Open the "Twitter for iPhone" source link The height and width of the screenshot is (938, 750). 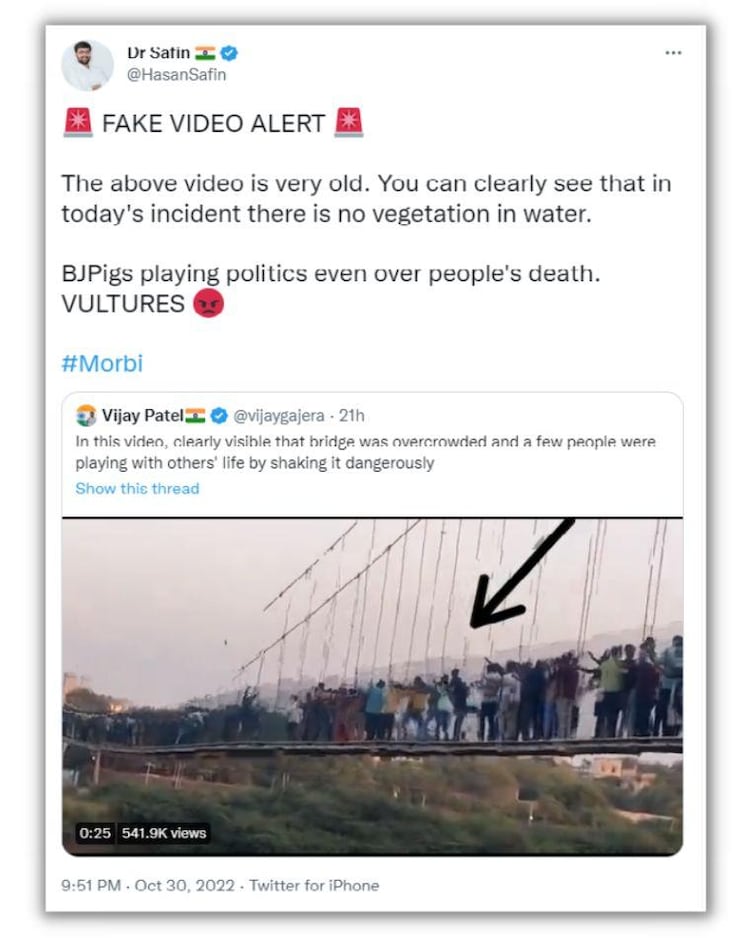[314, 885]
